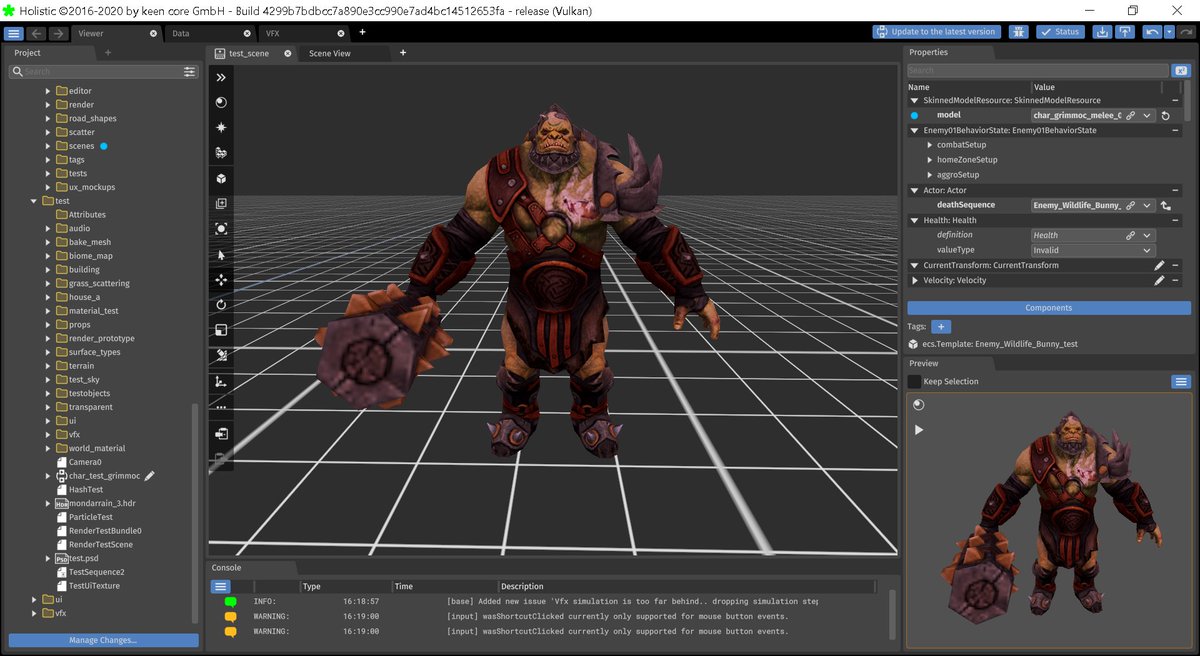Viewport: 1200px width, 656px height.
Task: Clear the properties search with the x button
Action: point(1181,71)
